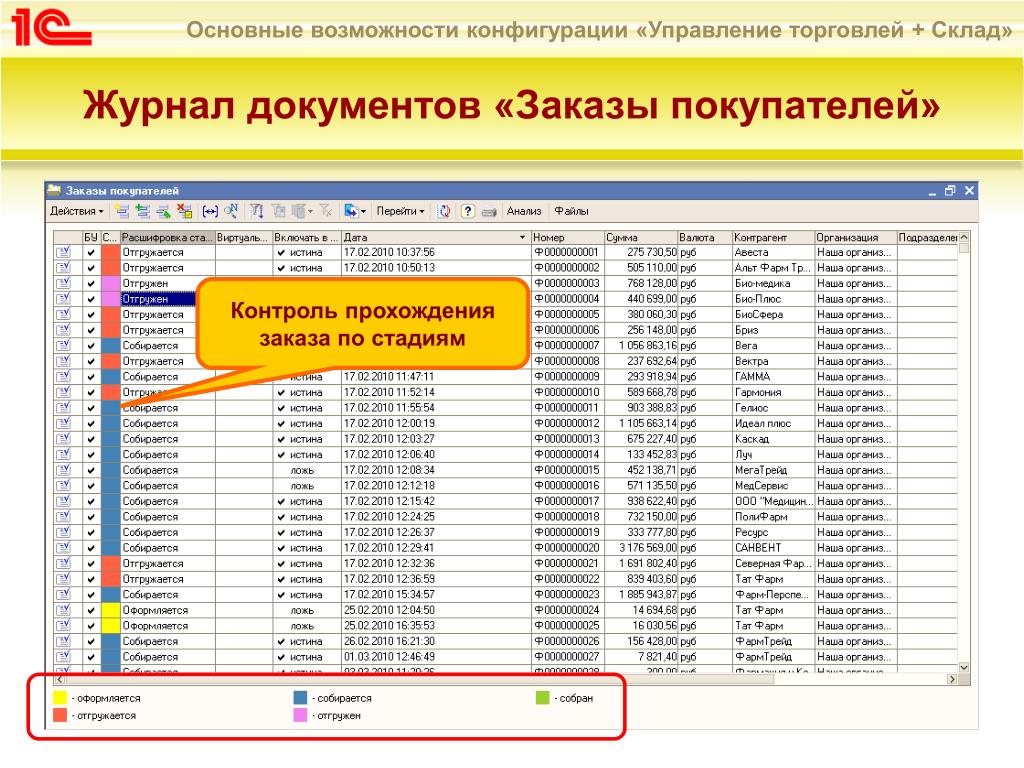Click the window icon beside Заказы покупателей title
The width and height of the screenshot is (1024, 768).
[54, 190]
